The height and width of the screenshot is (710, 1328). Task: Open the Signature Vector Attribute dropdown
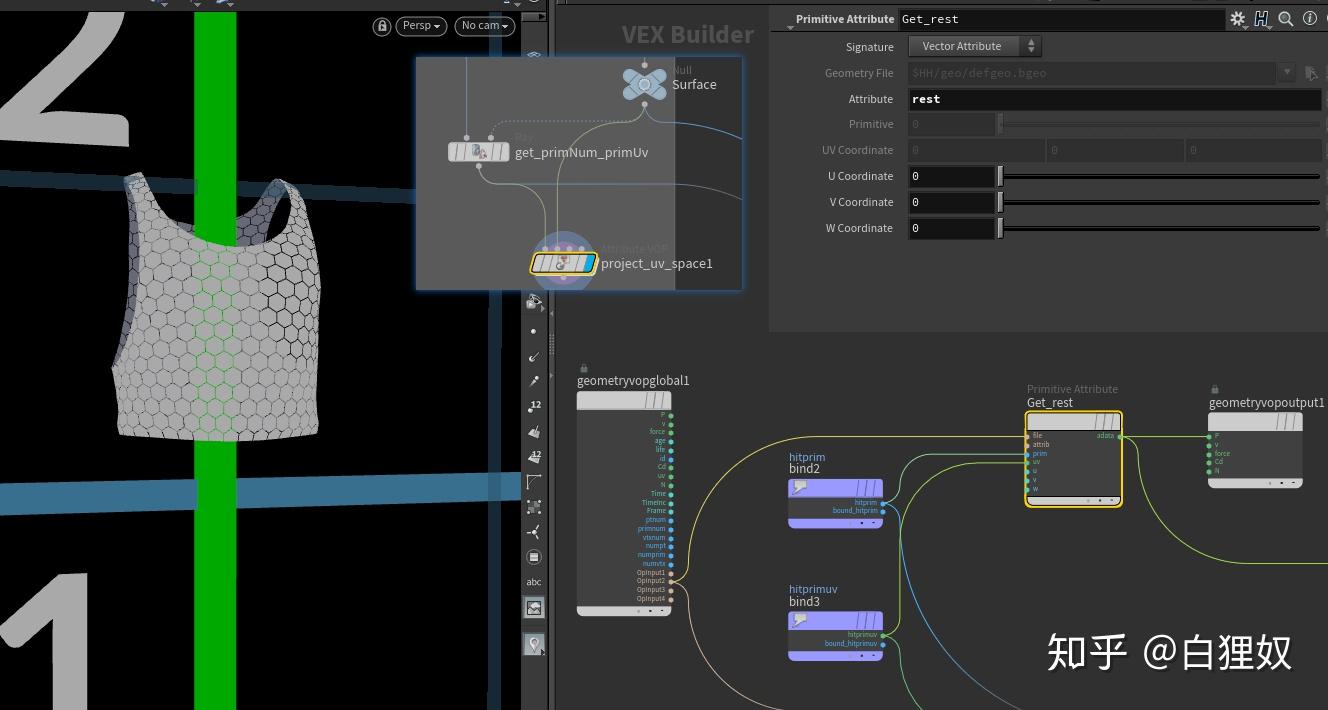click(x=974, y=46)
